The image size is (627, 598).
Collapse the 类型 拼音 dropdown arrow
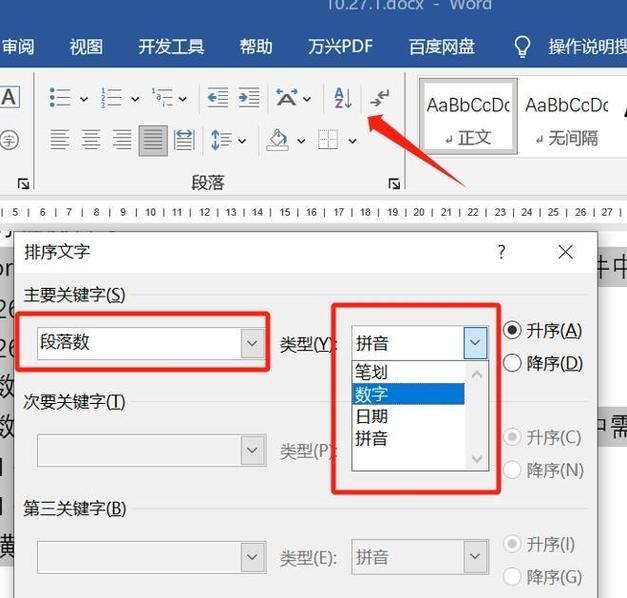tap(475, 344)
